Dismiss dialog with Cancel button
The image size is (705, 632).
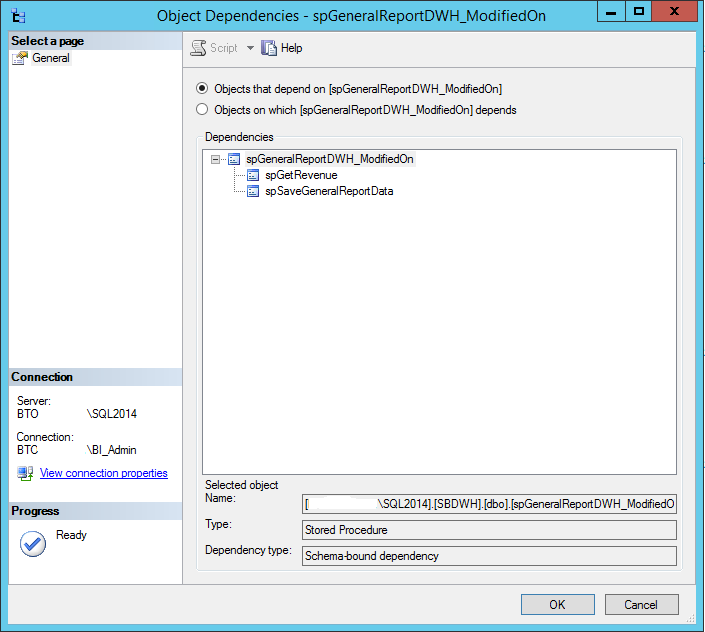(x=641, y=605)
